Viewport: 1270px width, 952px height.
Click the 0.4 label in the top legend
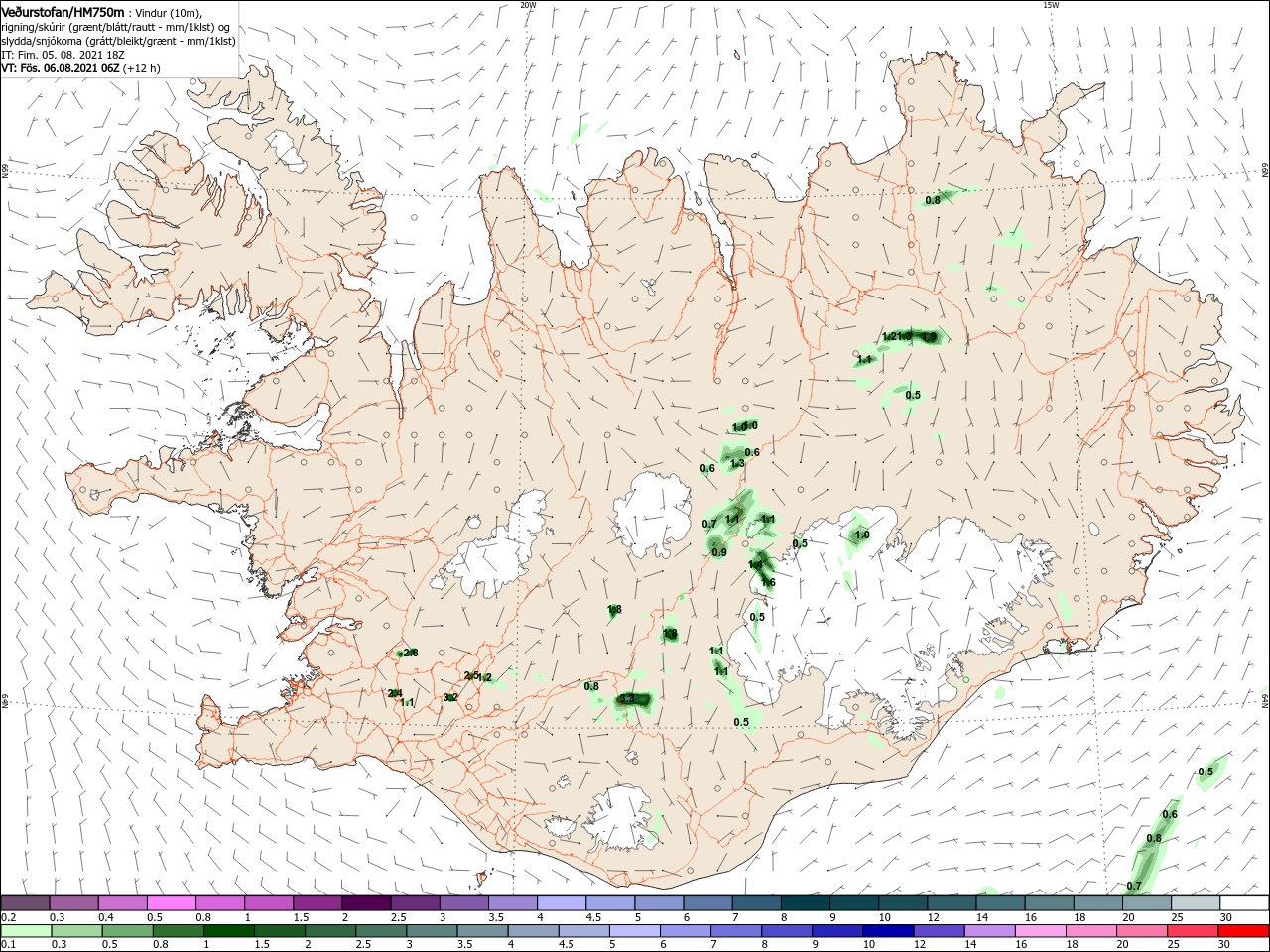click(105, 917)
